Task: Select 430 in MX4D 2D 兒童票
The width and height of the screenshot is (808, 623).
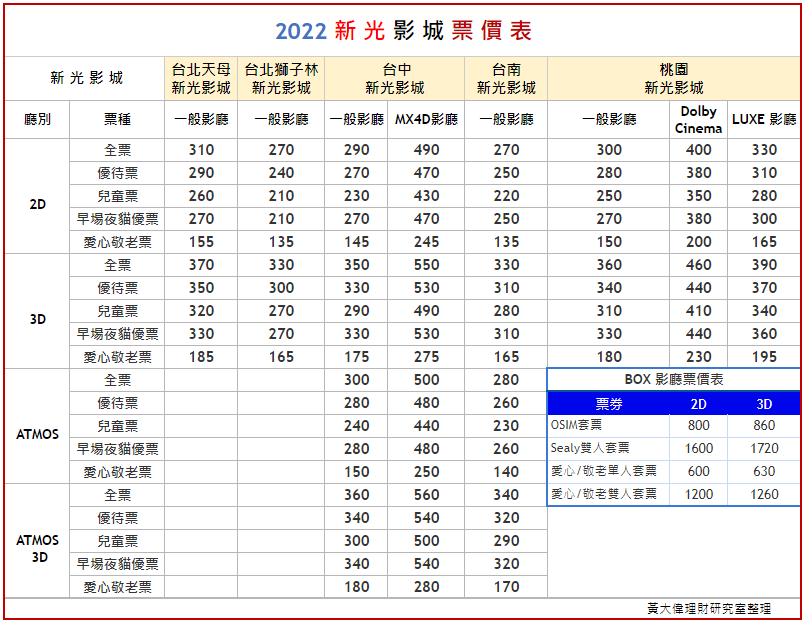Action: tap(426, 196)
